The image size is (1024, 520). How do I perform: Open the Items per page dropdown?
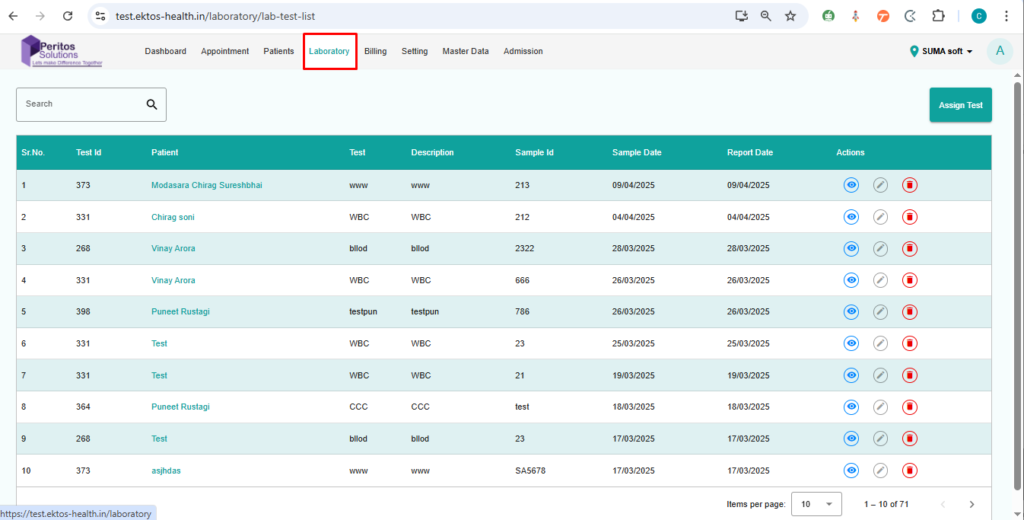point(816,504)
